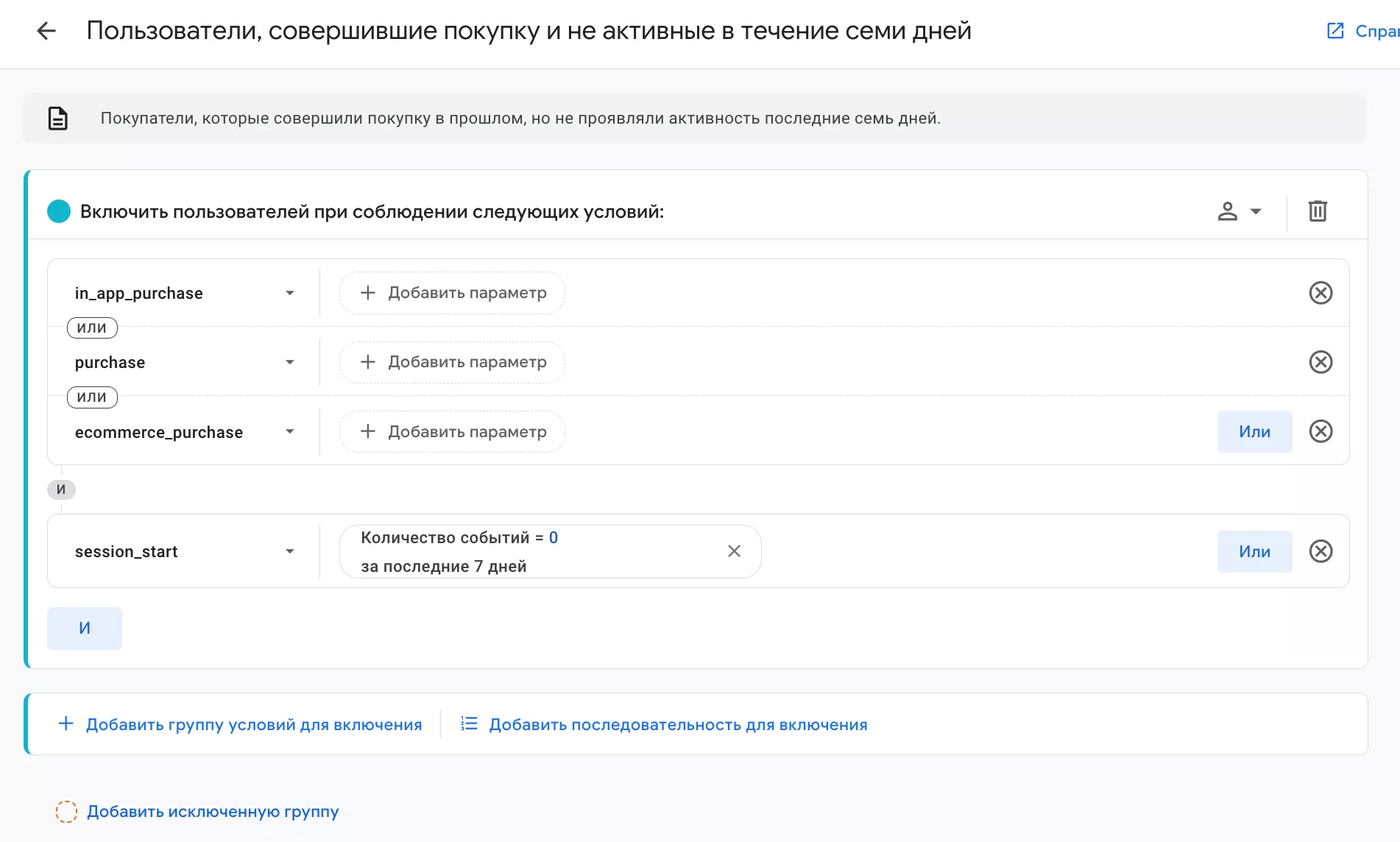Click Добавить исключенную группу

coord(213,811)
